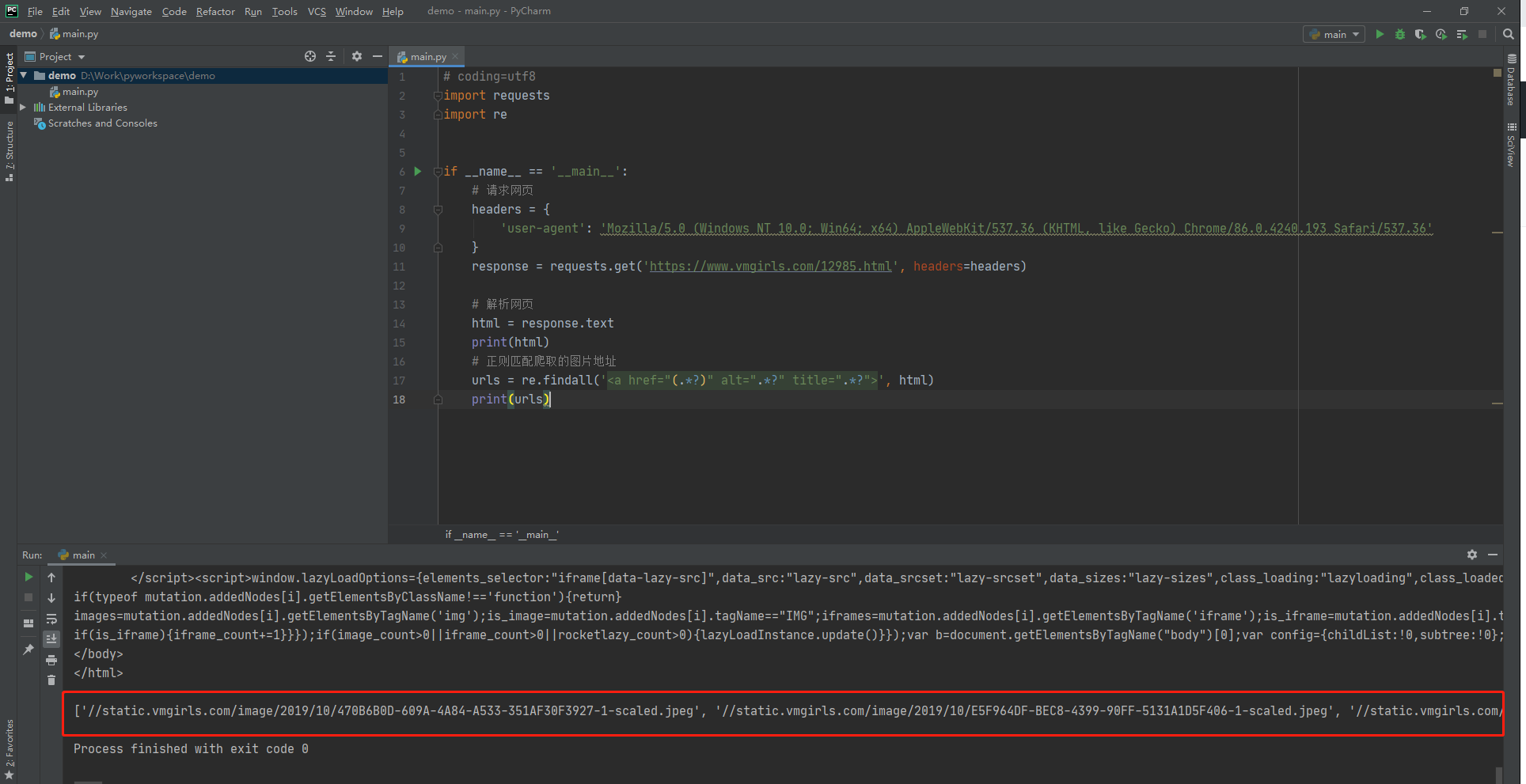Viewport: 1526px width, 784px height.
Task: Pin the Run tab
Action: pos(28,650)
